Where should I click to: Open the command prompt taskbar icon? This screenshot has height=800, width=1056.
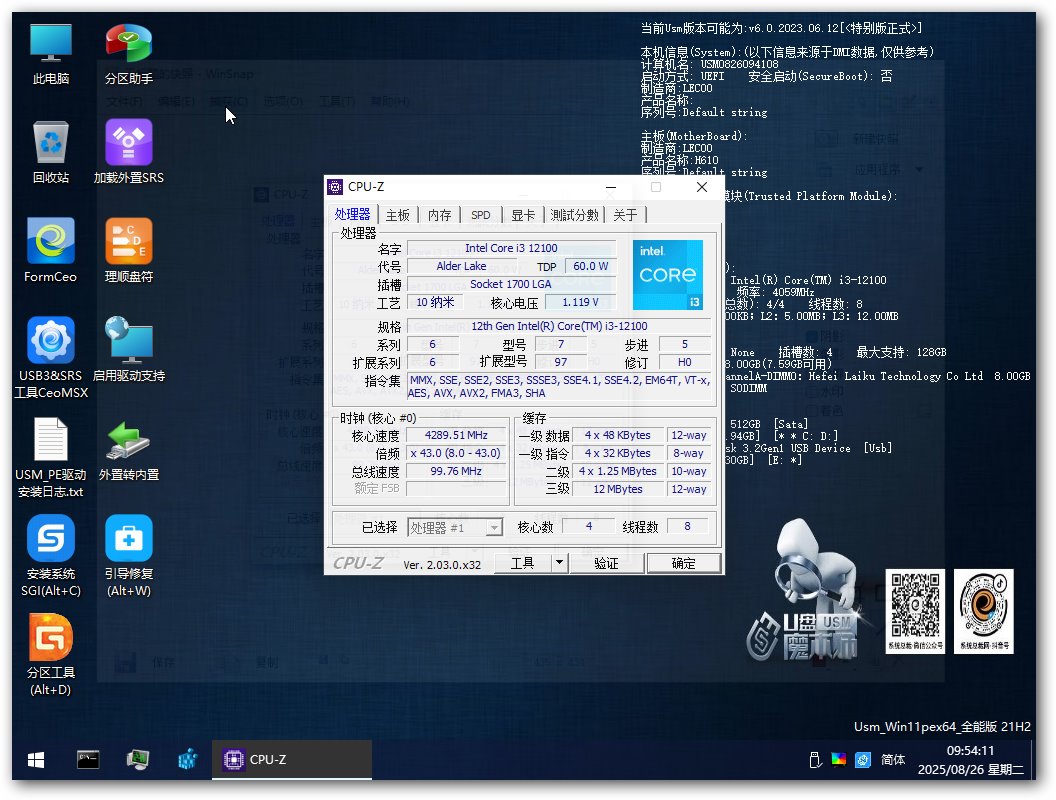(88, 760)
